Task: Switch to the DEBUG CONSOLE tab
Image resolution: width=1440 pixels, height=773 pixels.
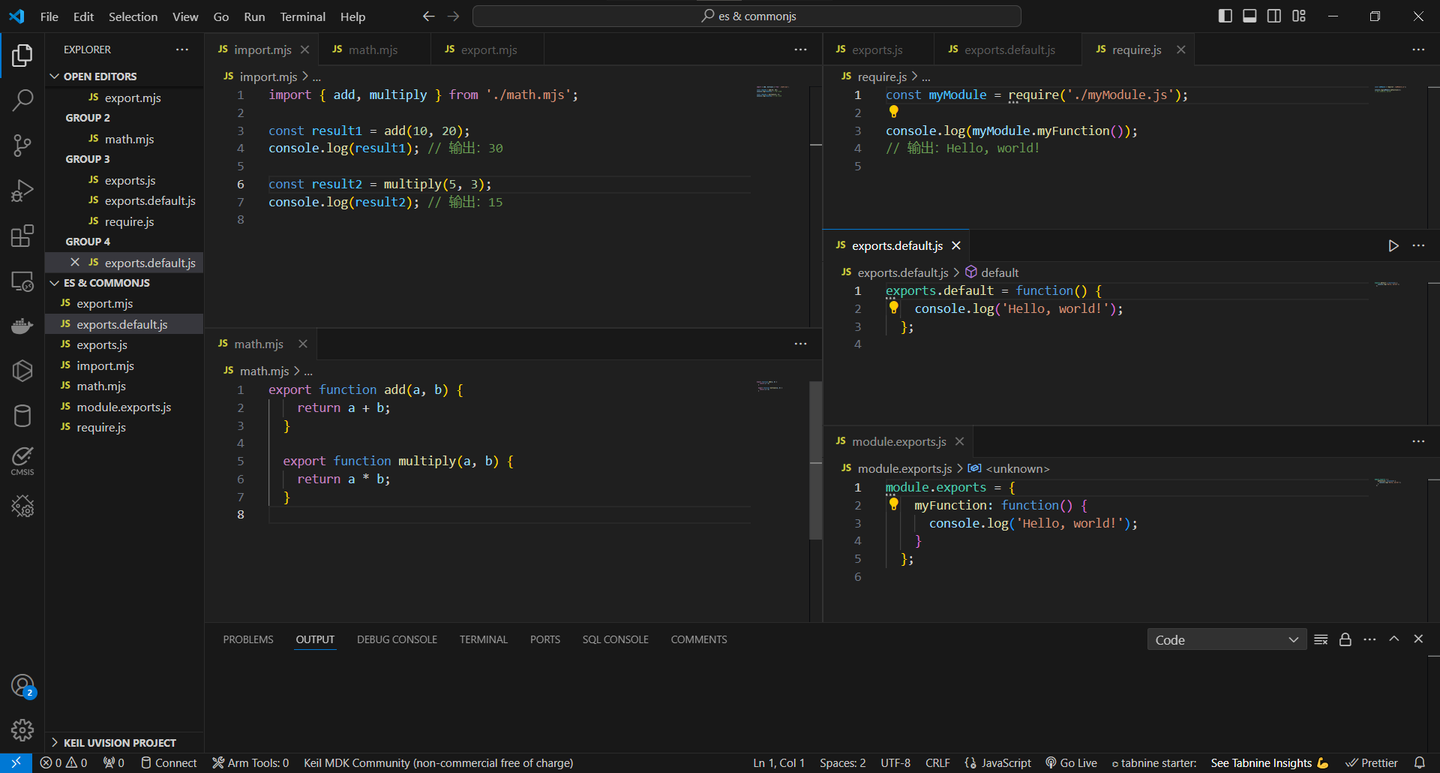Action: (x=397, y=639)
